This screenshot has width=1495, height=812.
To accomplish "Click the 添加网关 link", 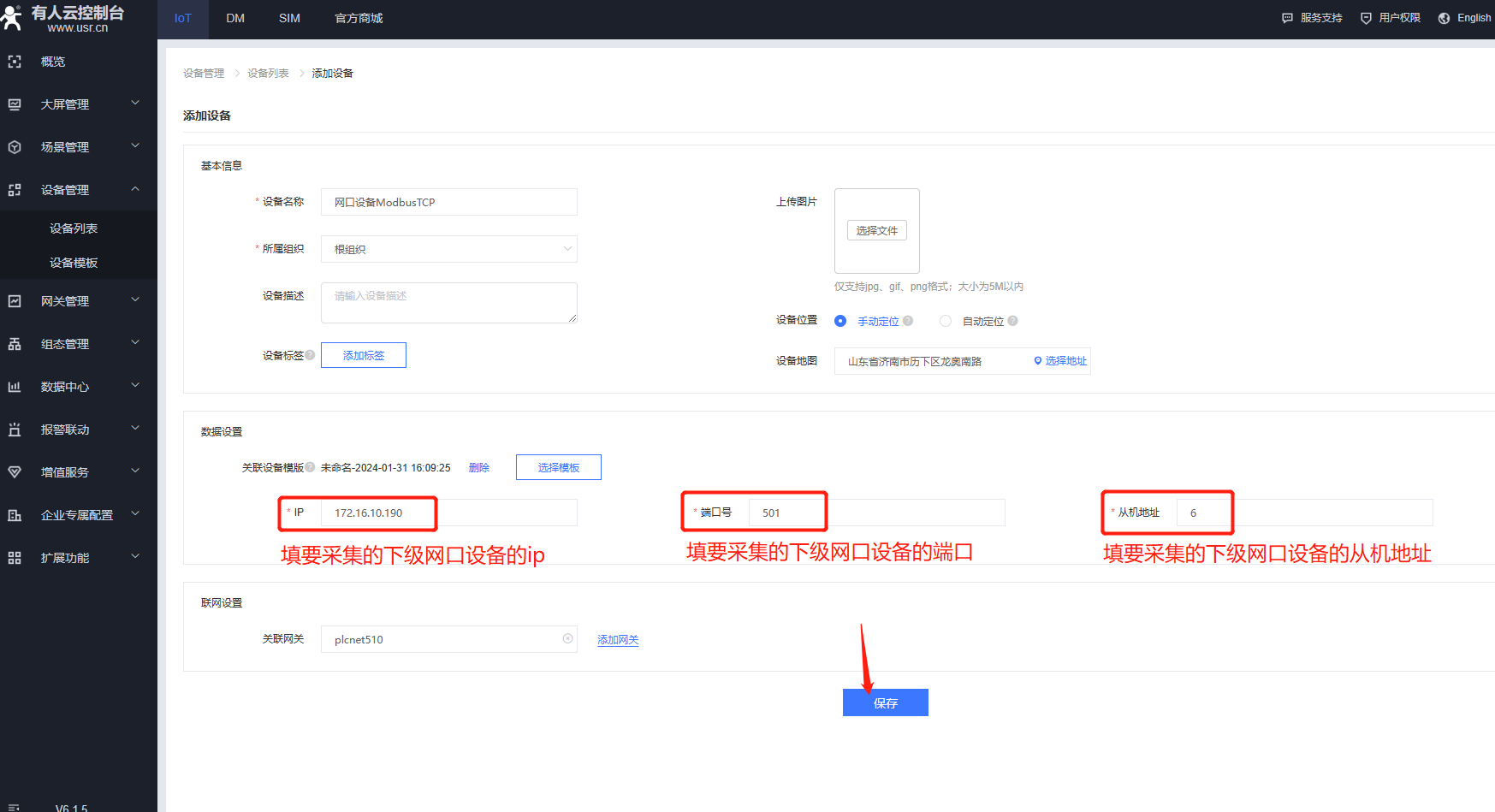I will [x=618, y=640].
